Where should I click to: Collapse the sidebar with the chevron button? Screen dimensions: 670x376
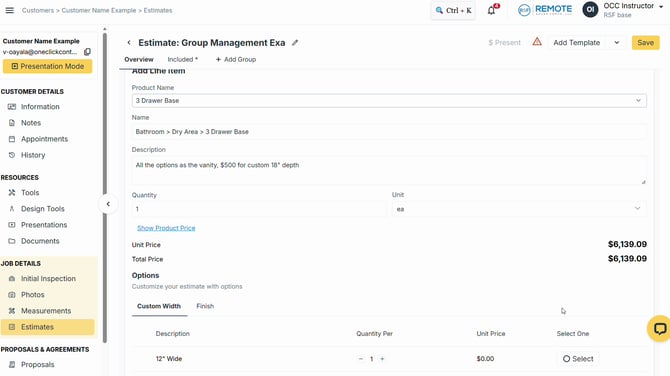tap(108, 204)
